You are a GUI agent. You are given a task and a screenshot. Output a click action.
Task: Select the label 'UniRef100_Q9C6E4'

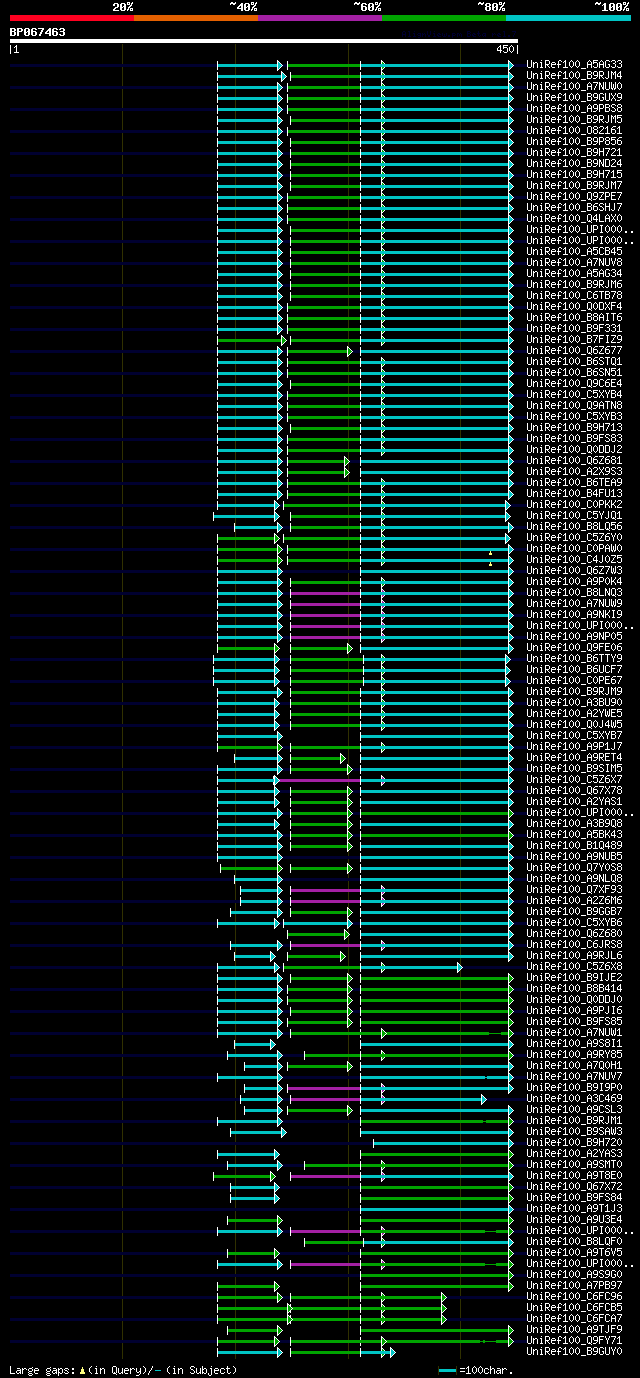[x=574, y=383]
